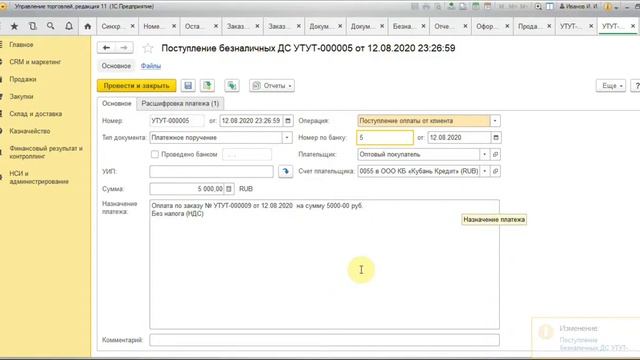Switch to the Расшифровка платежа (1) tab
Viewport: 640px width, 360px height.
180,104
